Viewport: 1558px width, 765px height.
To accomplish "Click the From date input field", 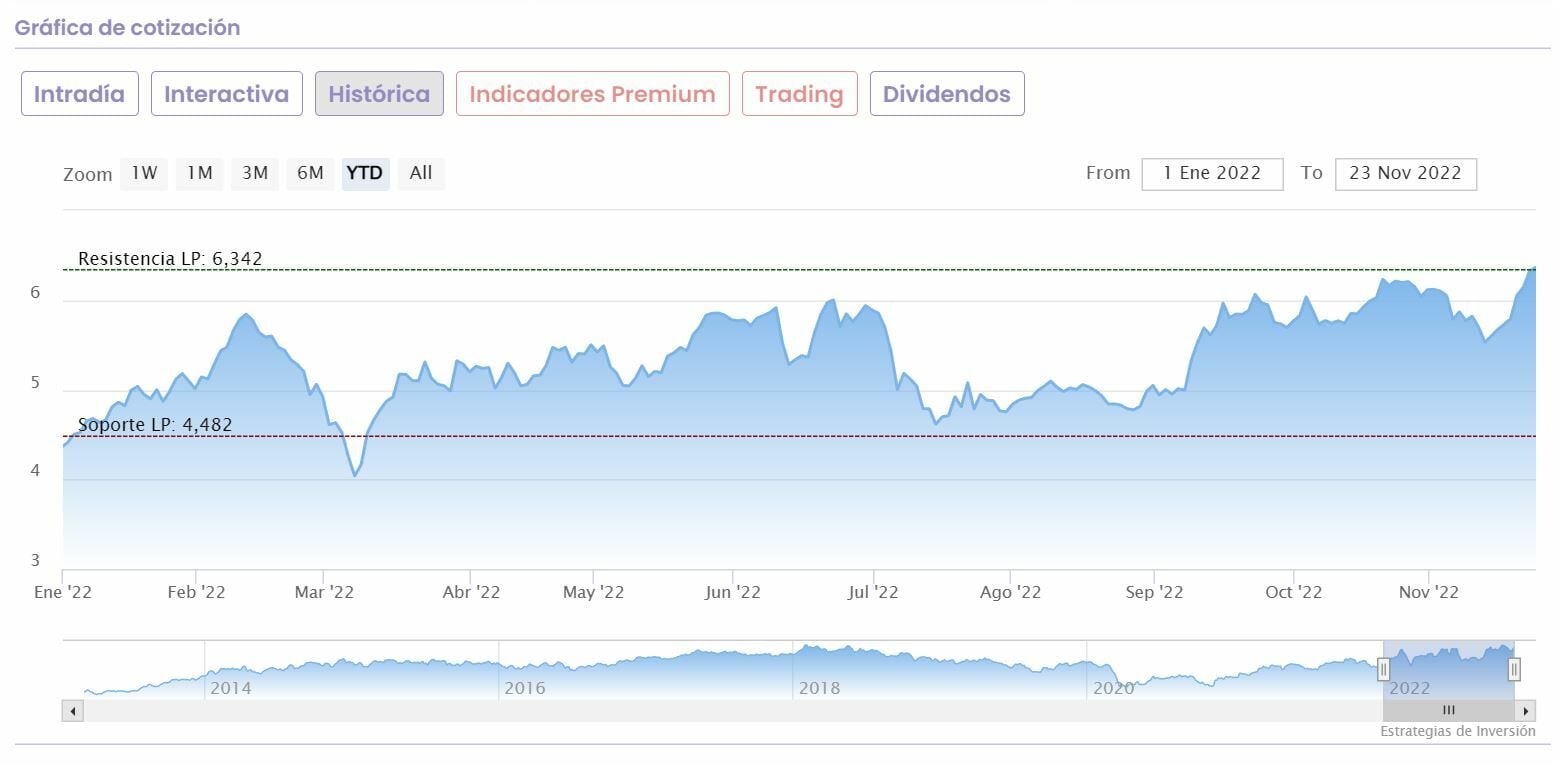I will point(1212,173).
